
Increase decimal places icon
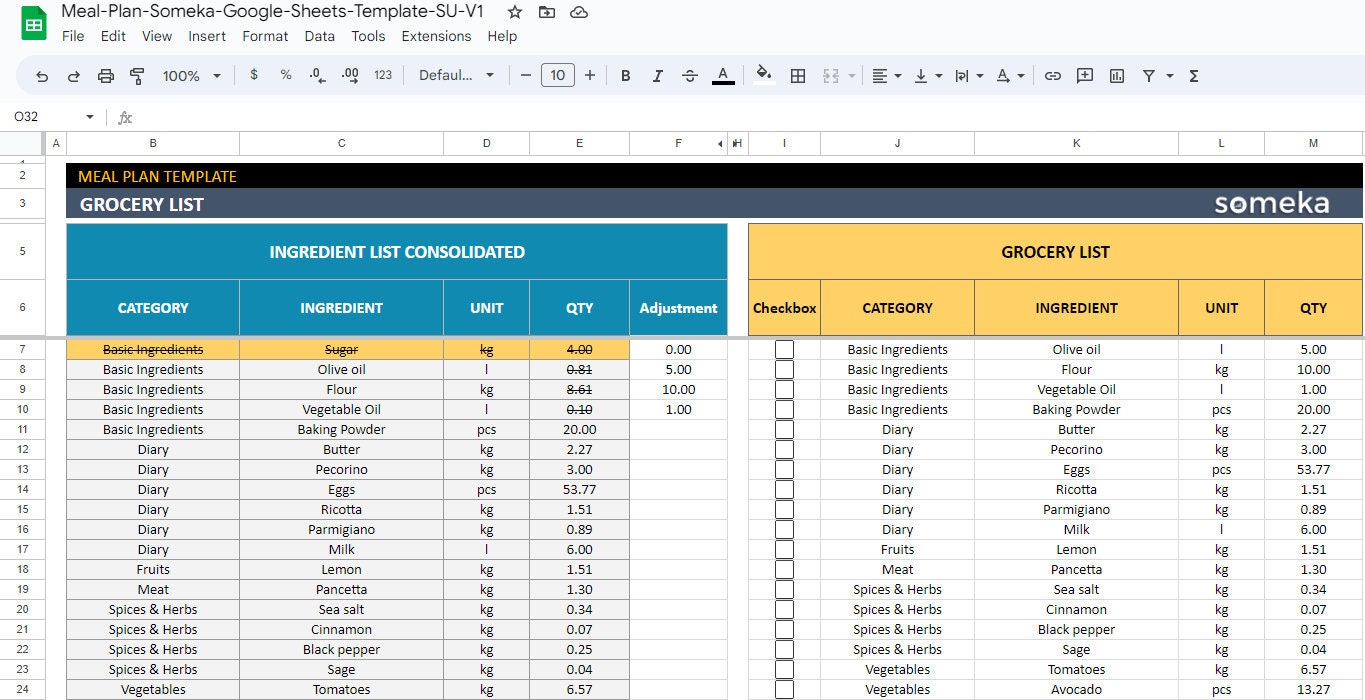coord(350,75)
